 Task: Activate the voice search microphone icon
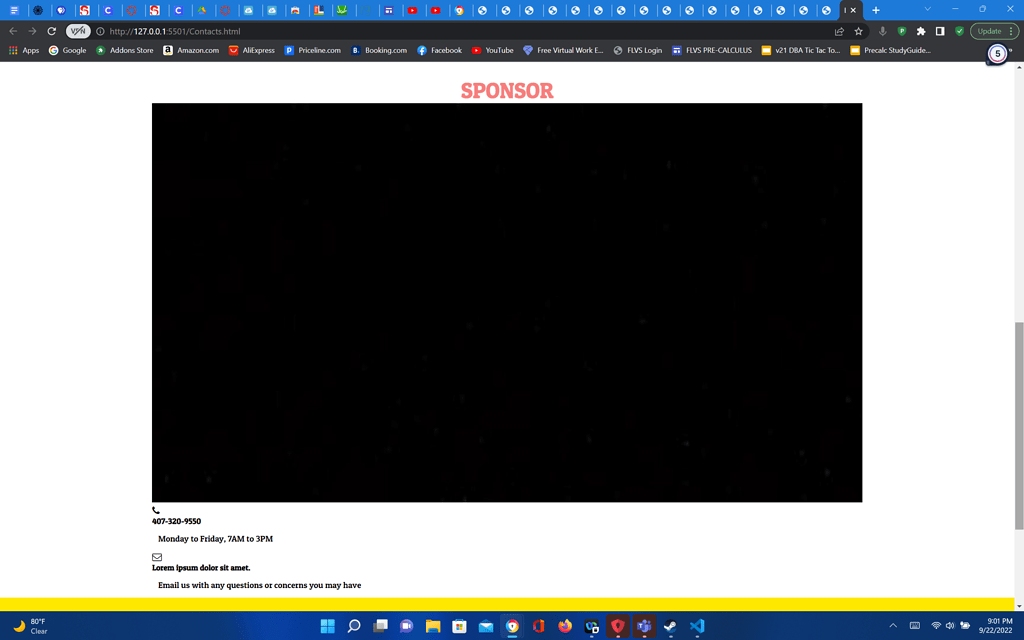click(883, 31)
